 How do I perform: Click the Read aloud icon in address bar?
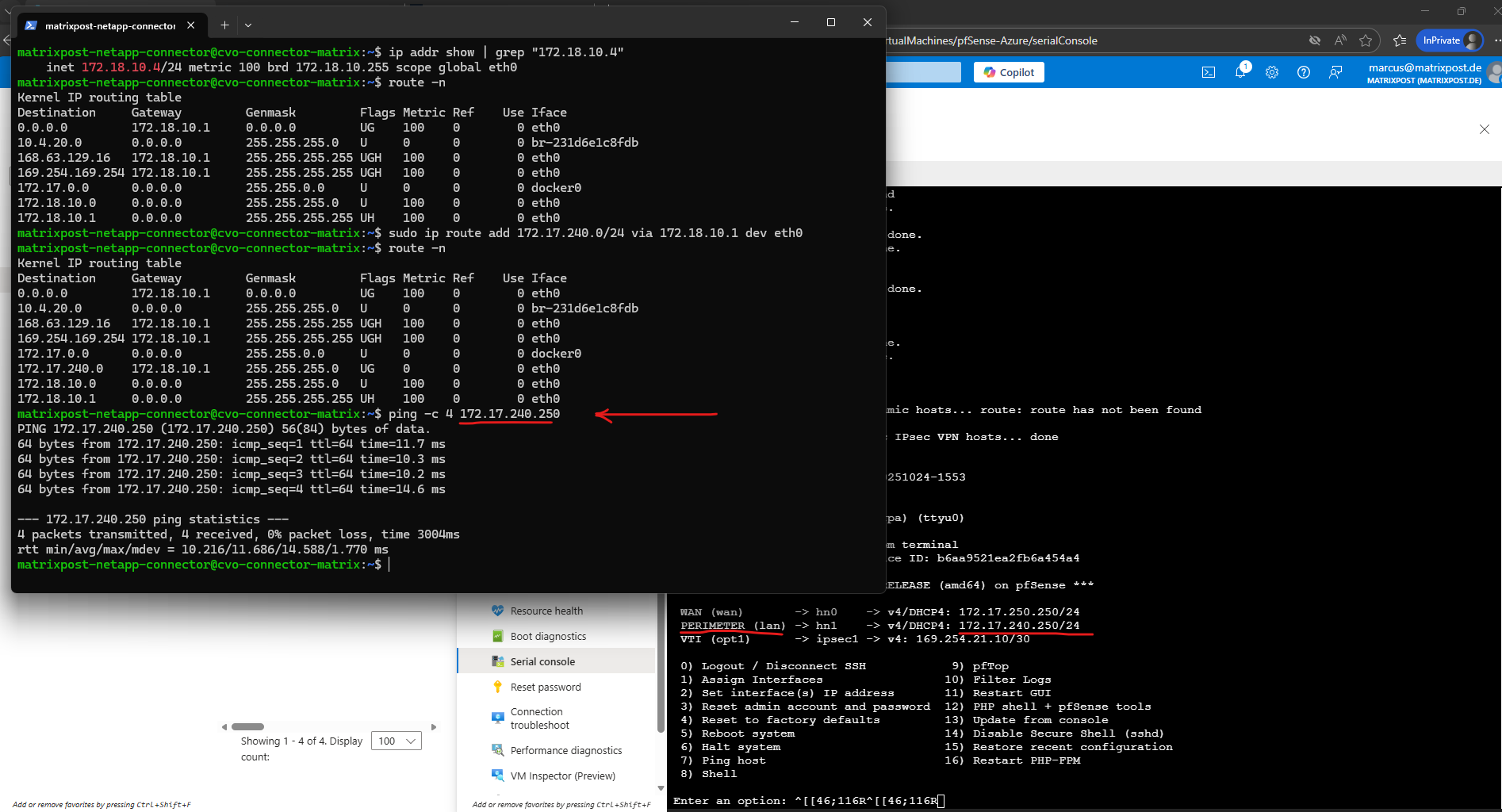(1340, 40)
